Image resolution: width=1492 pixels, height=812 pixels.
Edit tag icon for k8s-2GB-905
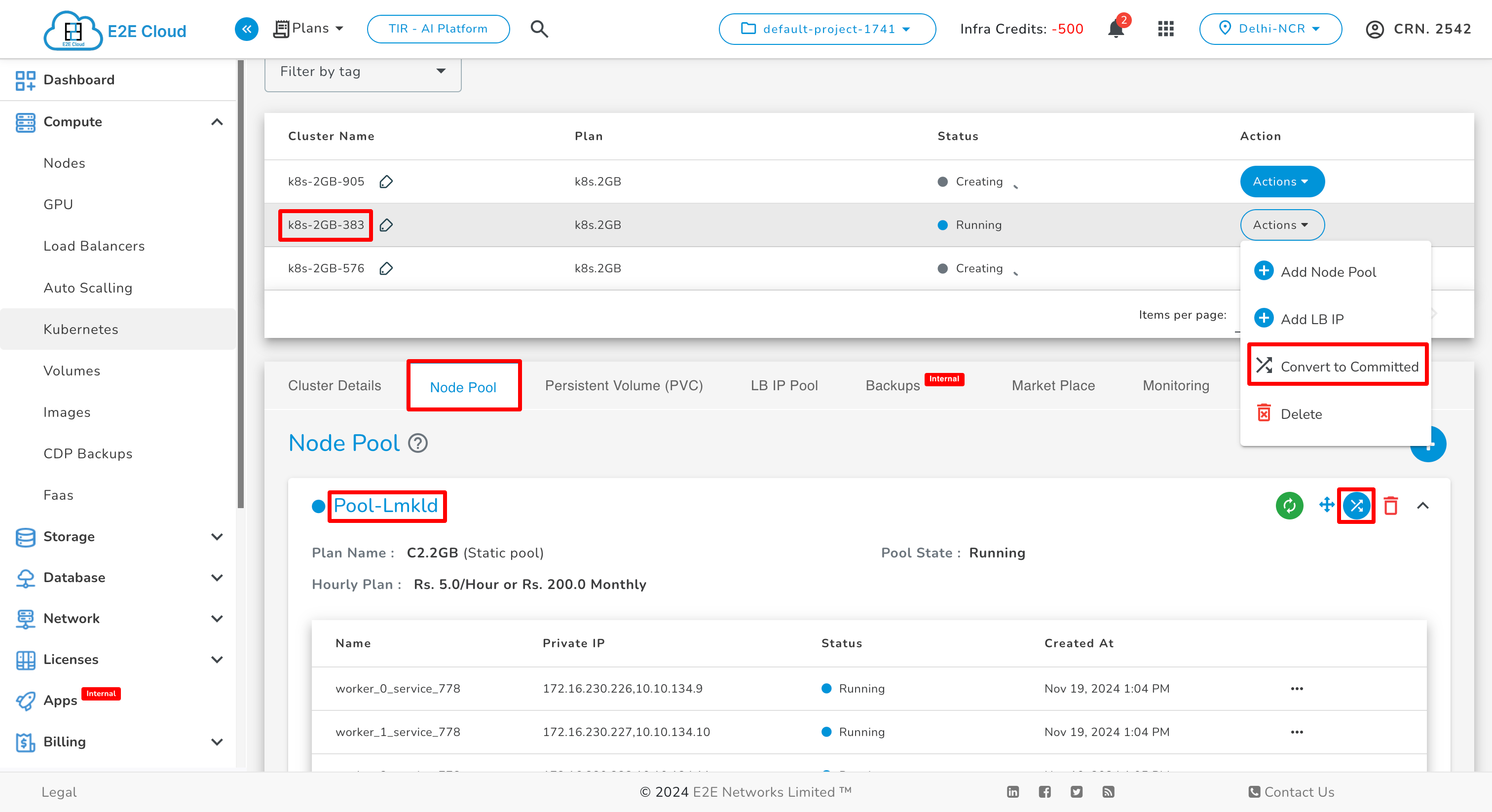click(386, 181)
